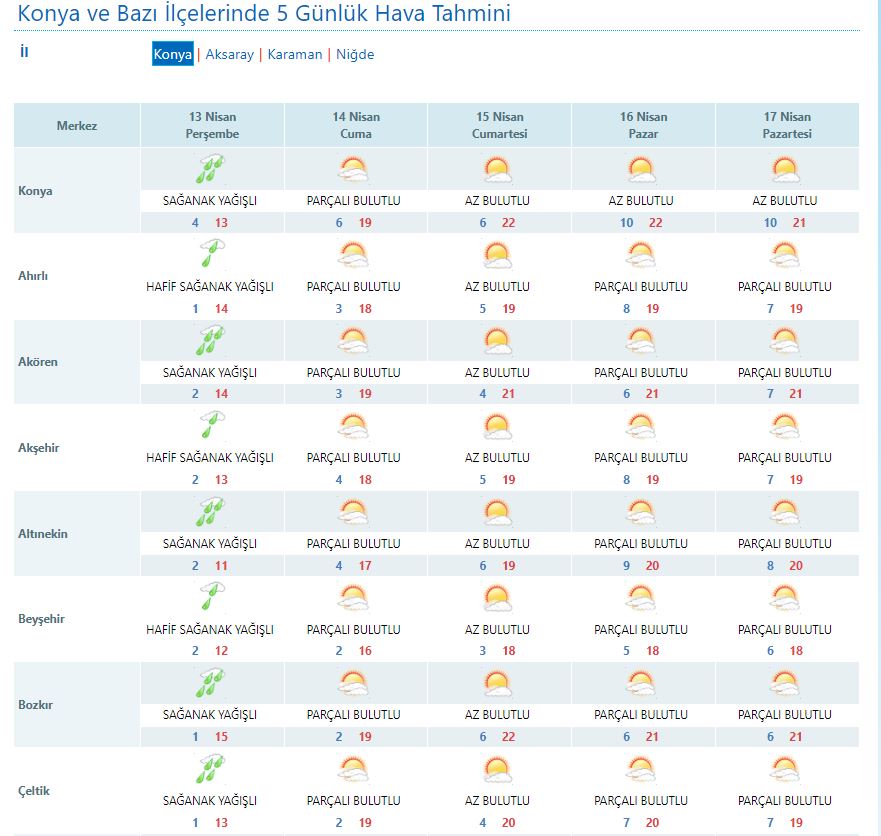Image resolution: width=881 pixels, height=836 pixels.
Task: Click Konya's rain shower icon for 13 Nisan
Action: (211, 169)
